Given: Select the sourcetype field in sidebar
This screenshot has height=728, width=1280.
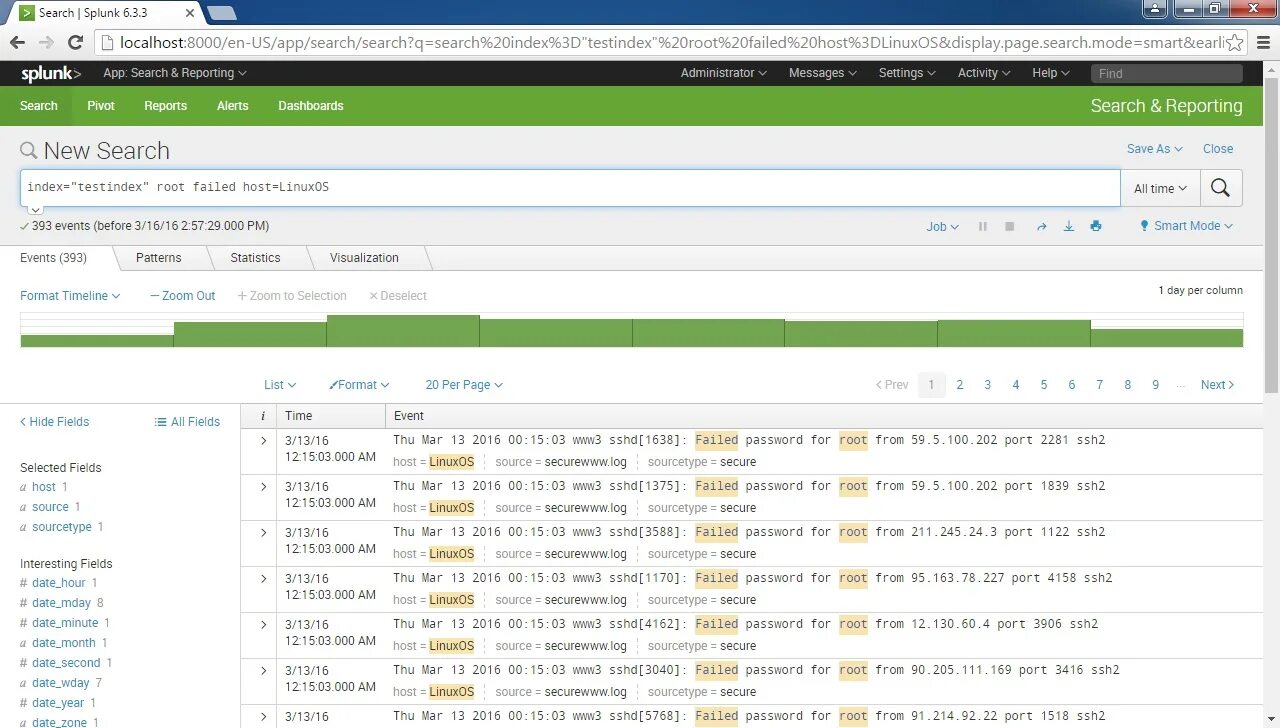Looking at the screenshot, I should pyautogui.click(x=62, y=527).
